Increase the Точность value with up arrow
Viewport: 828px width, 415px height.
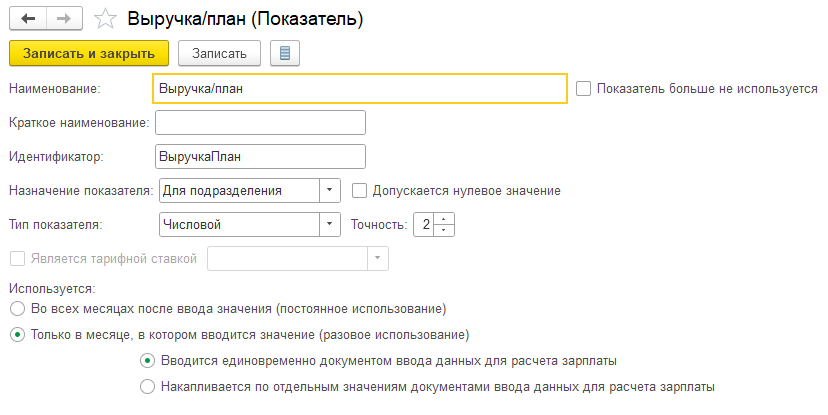(446, 219)
